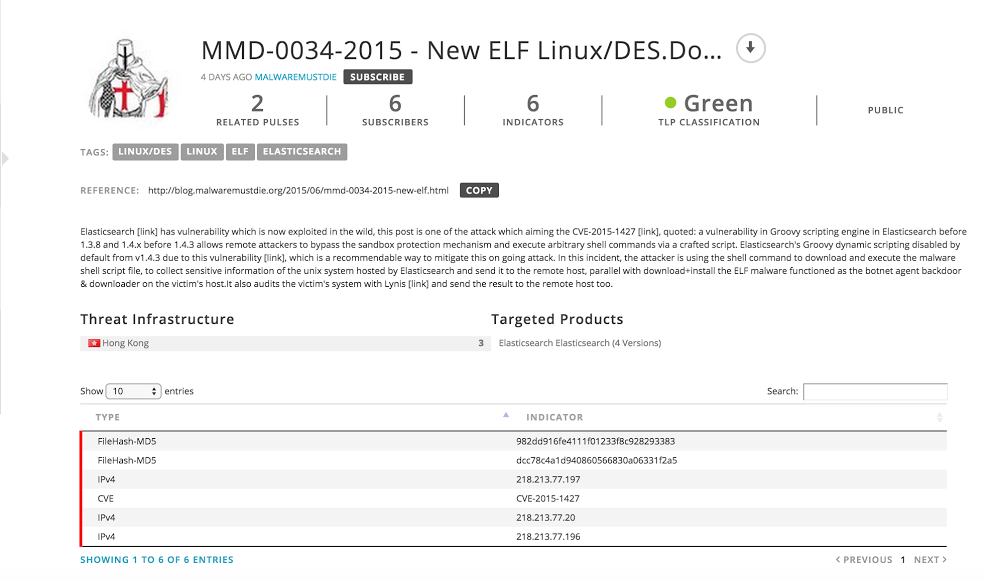The height and width of the screenshot is (580, 990).
Task: Click IPv4 type for 218.213.77.196
Action: coord(106,536)
